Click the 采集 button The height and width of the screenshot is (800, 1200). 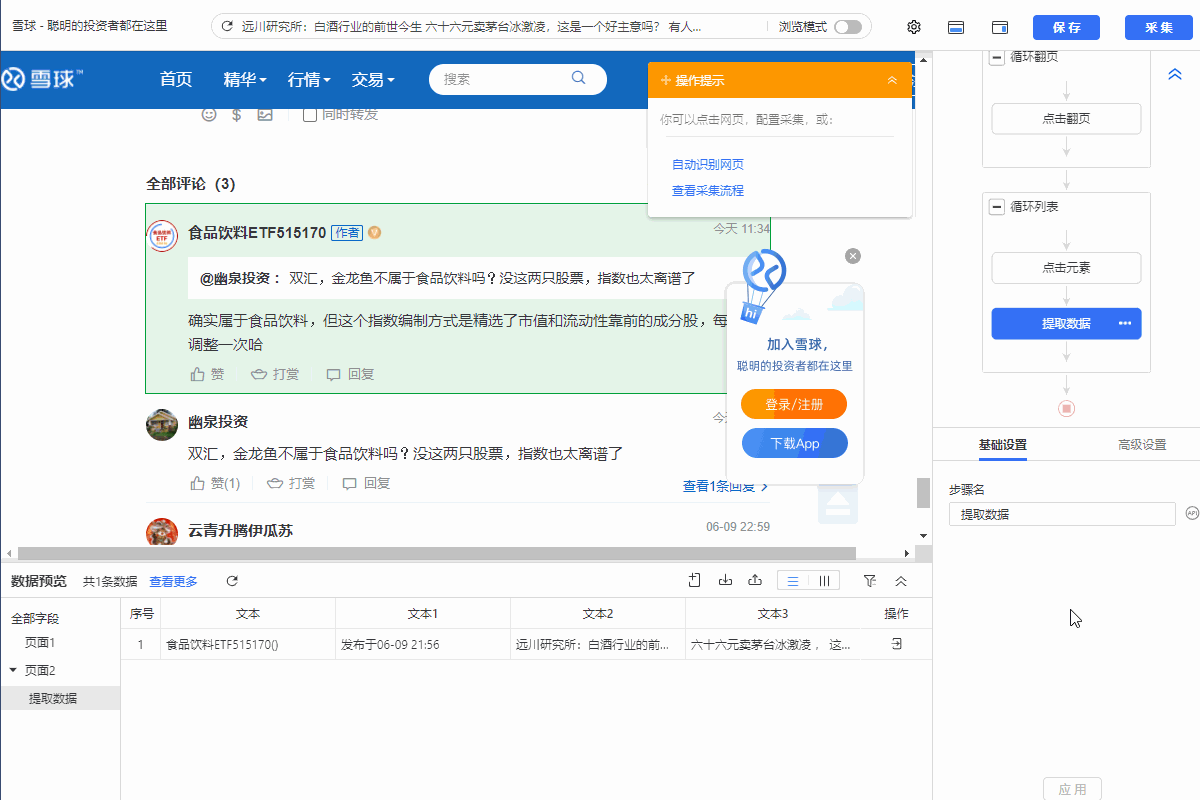click(1159, 27)
